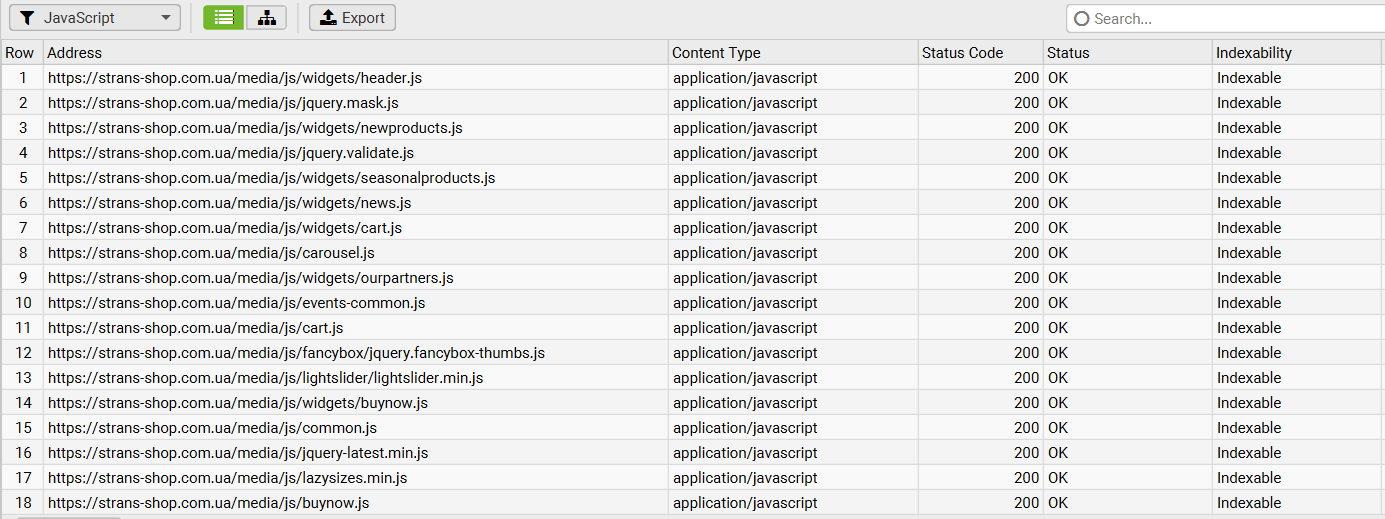This screenshot has height=519, width=1385.
Task: Click the search magnifier icon
Action: tap(1082, 19)
